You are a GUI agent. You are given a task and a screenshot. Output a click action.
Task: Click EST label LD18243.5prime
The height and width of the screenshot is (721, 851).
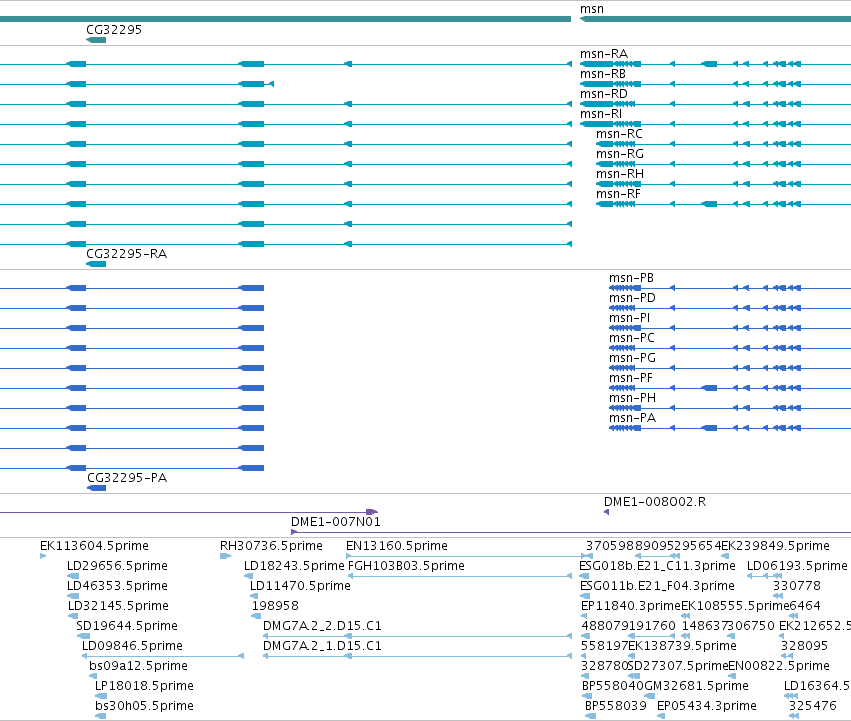click(x=294, y=566)
